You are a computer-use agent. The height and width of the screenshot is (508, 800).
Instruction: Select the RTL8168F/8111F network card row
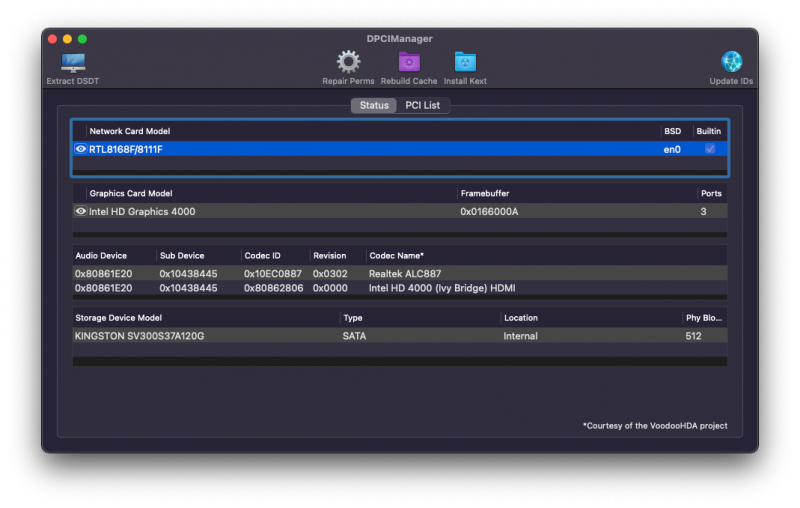[400, 149]
